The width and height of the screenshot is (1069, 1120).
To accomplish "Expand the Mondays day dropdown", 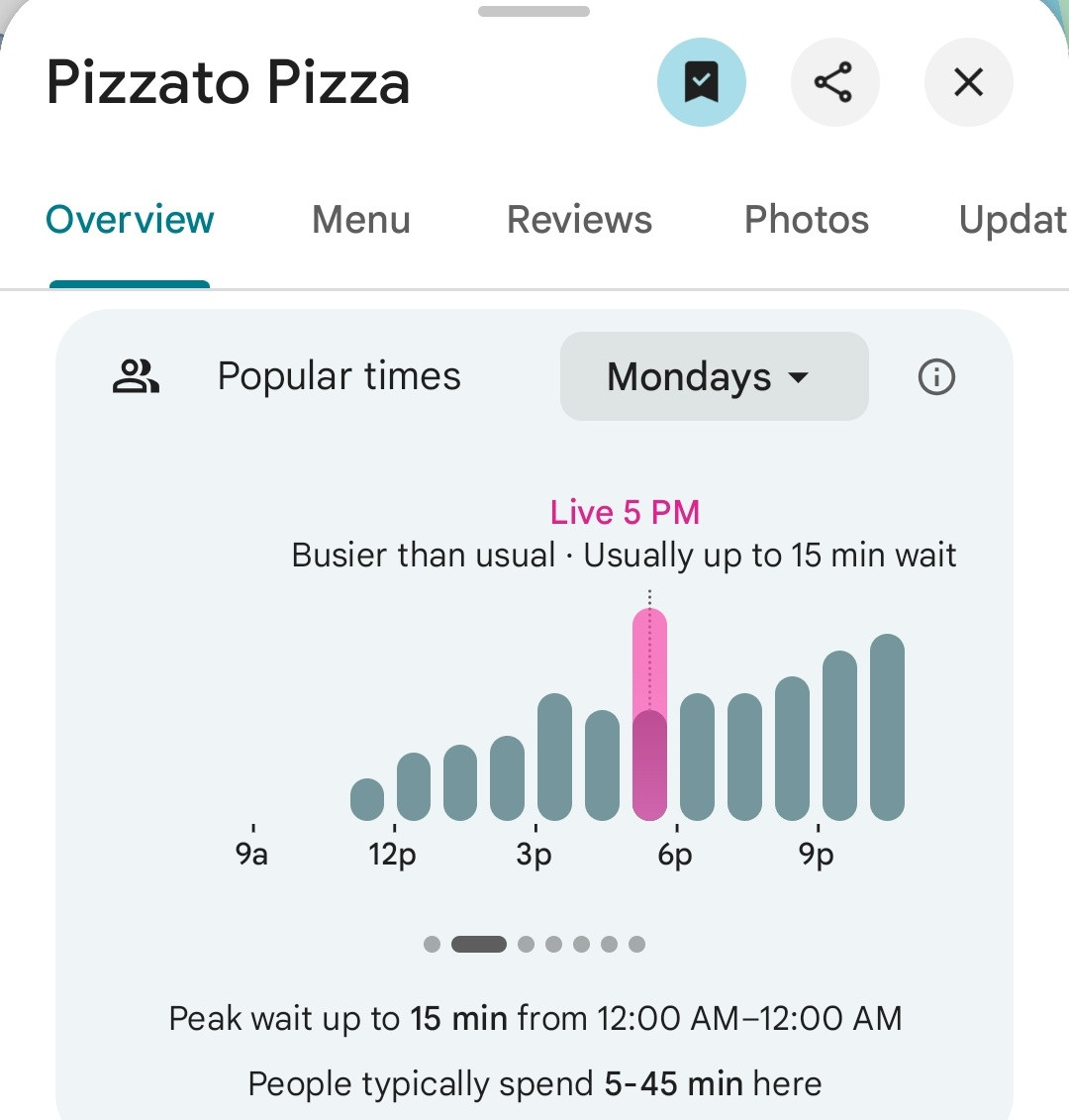I will [714, 377].
